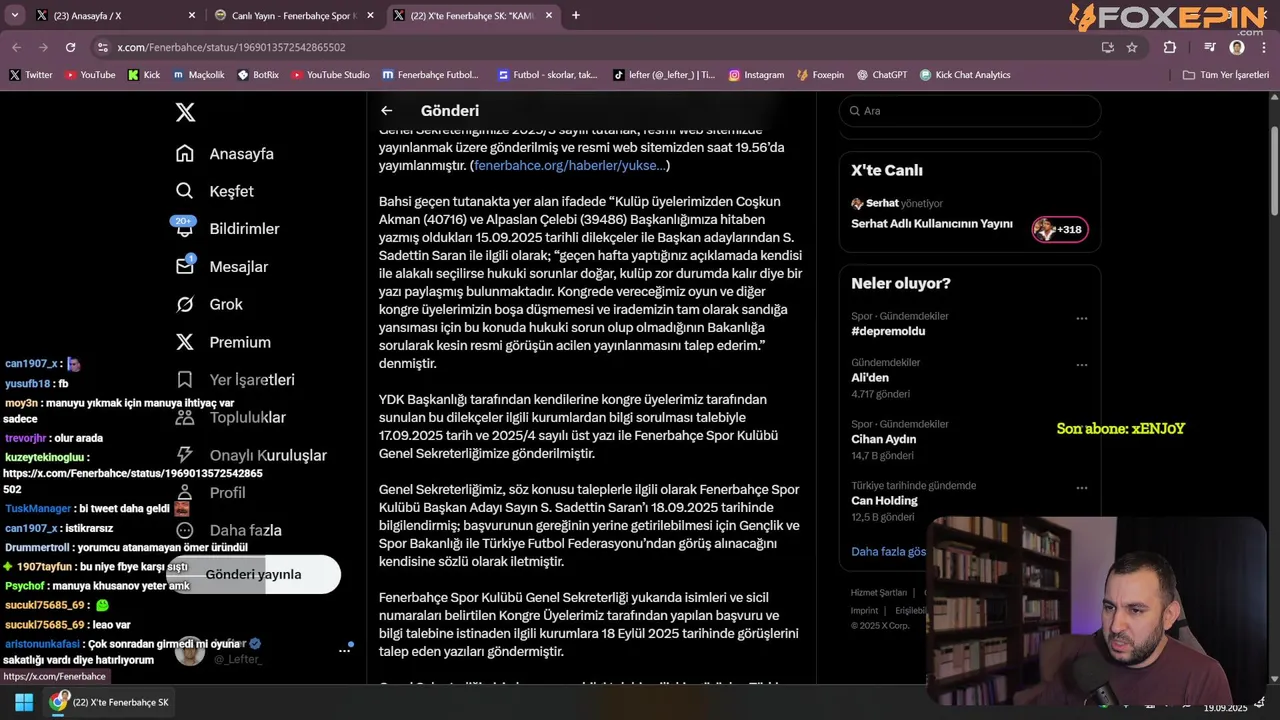Open Grok icon in sidebar
1280x720 pixels.
184,304
